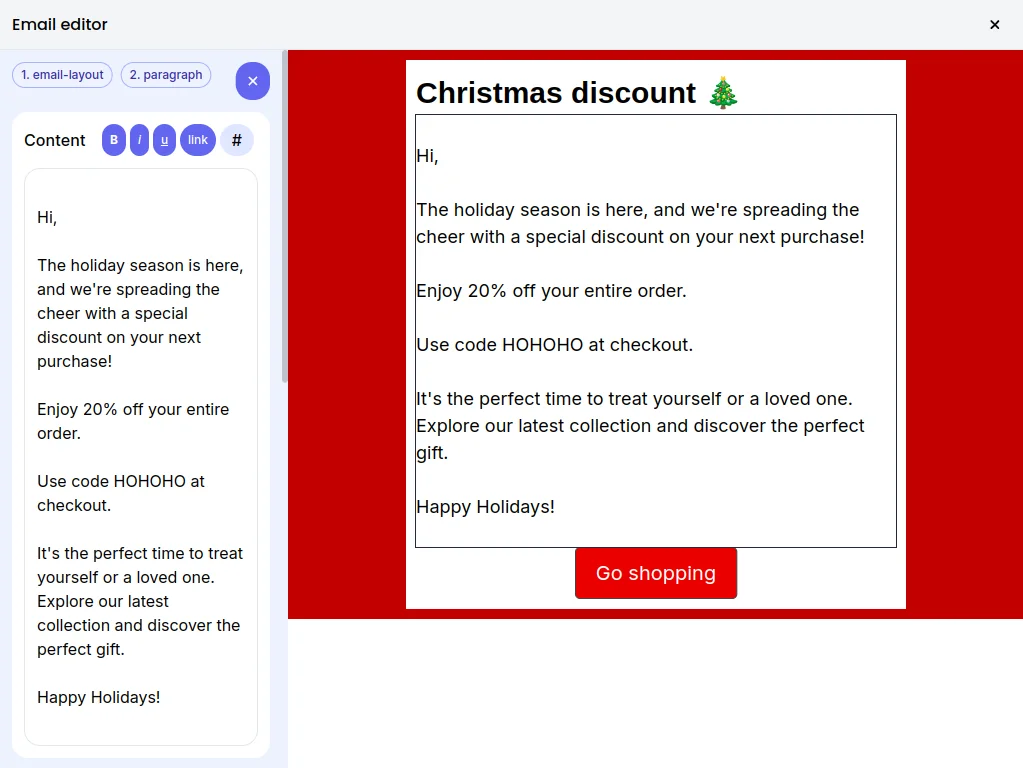Click inside the Content text editor
Image resolution: width=1023 pixels, height=768 pixels.
[140, 450]
